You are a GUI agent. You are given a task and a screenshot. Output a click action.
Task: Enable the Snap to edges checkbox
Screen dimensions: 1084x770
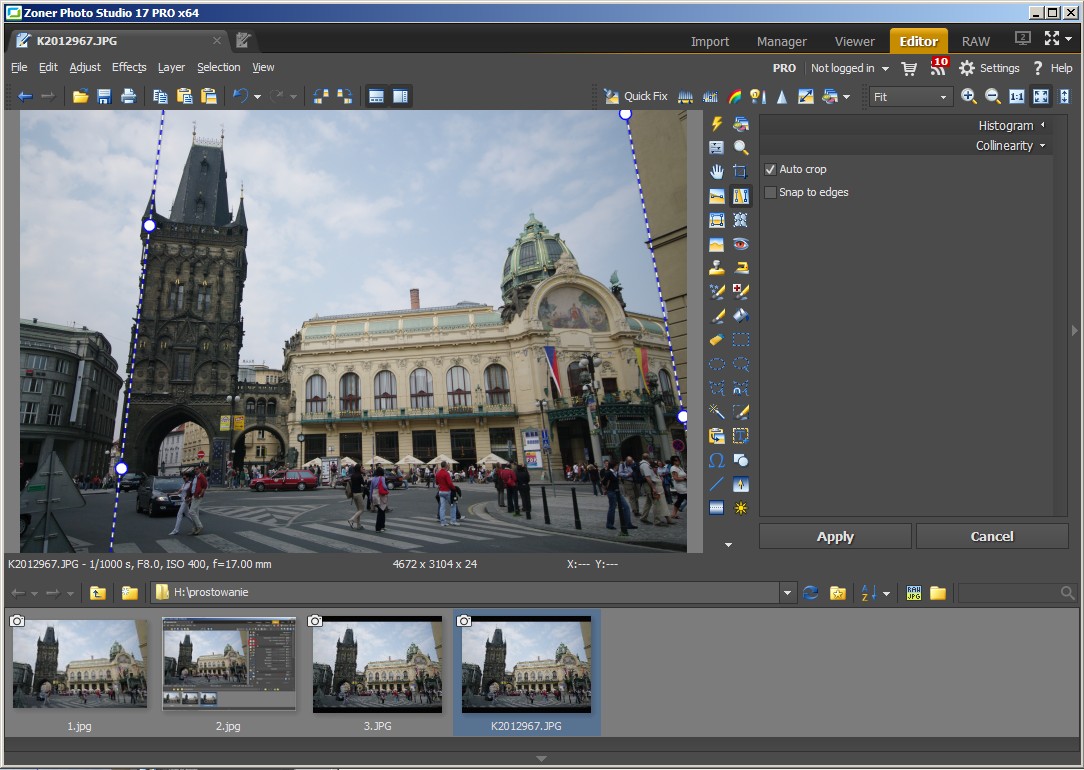point(770,193)
